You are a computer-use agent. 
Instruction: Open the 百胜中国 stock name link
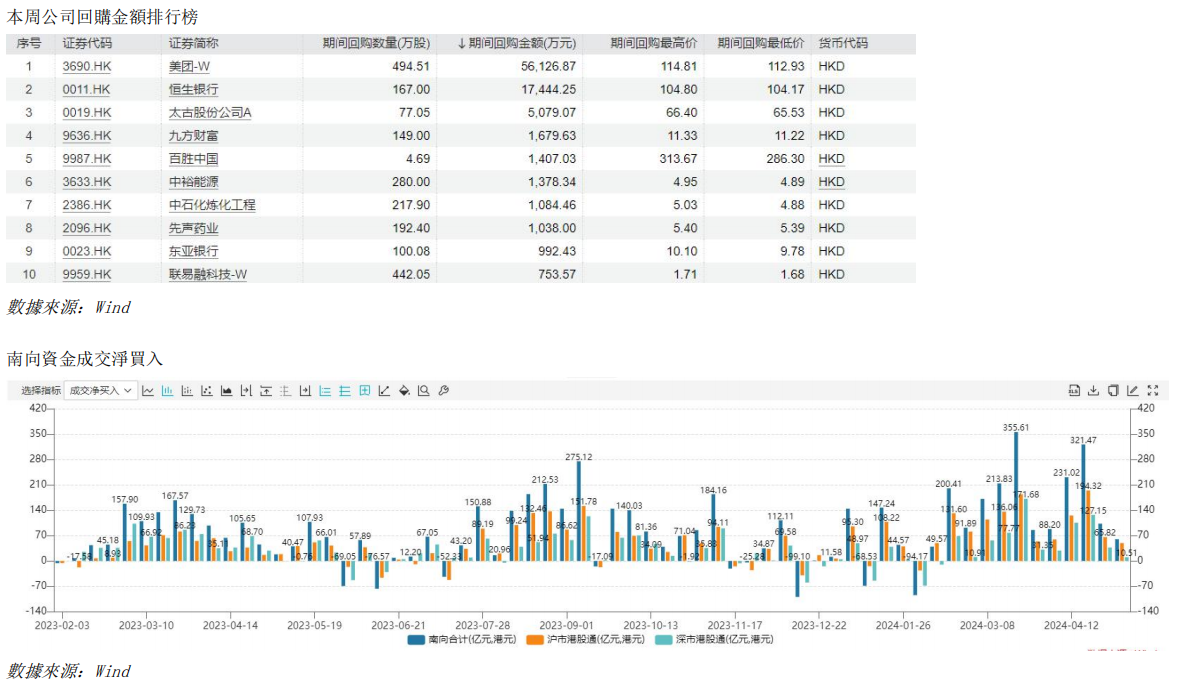(193, 159)
